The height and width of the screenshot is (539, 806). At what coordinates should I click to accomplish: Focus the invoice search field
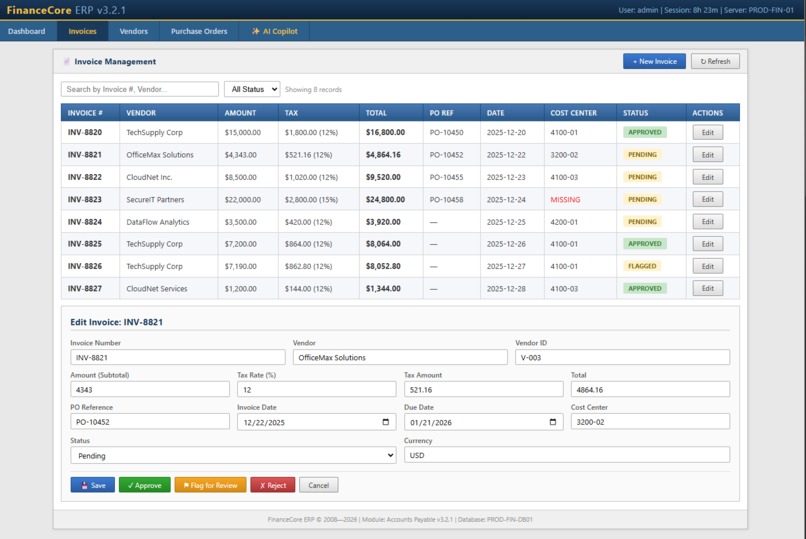[140, 89]
